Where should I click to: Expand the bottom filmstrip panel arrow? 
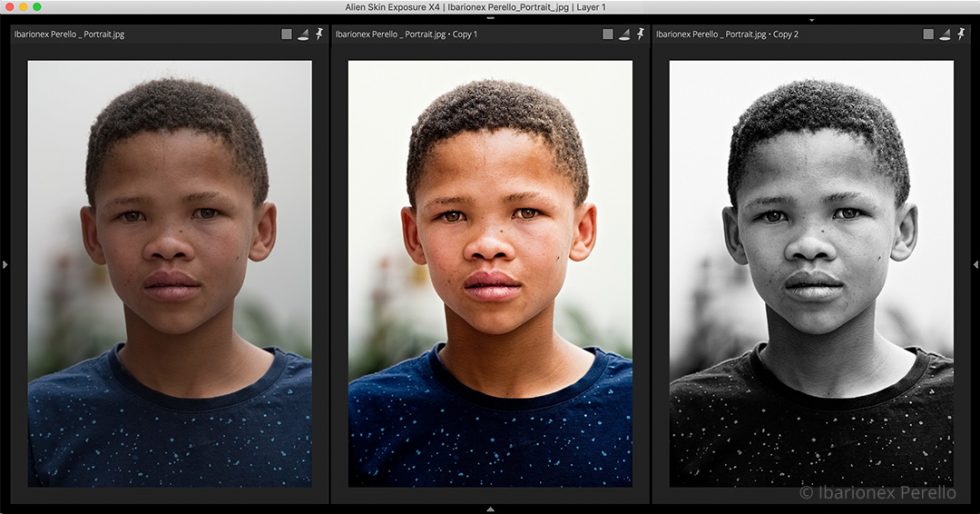point(490,510)
